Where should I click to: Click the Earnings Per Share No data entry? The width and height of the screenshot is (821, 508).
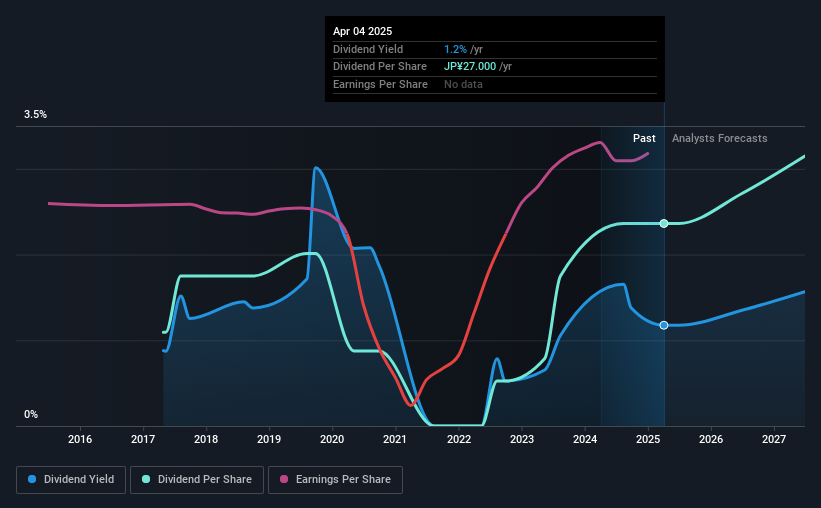click(463, 84)
